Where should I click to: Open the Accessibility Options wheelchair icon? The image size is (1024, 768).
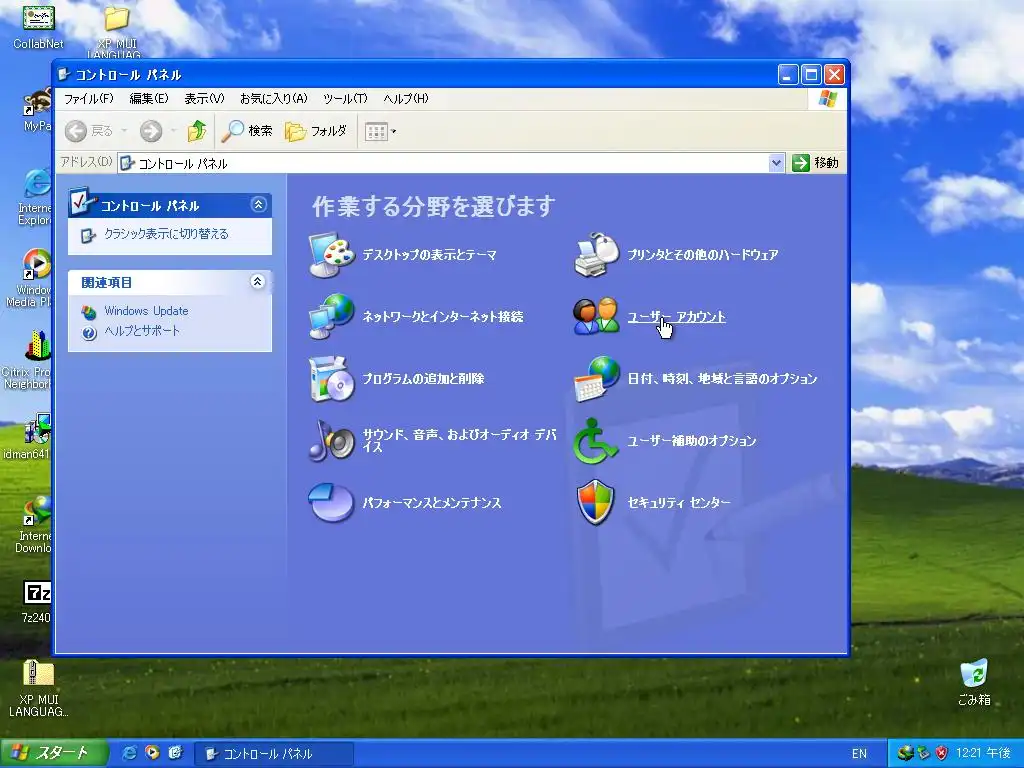pos(595,441)
